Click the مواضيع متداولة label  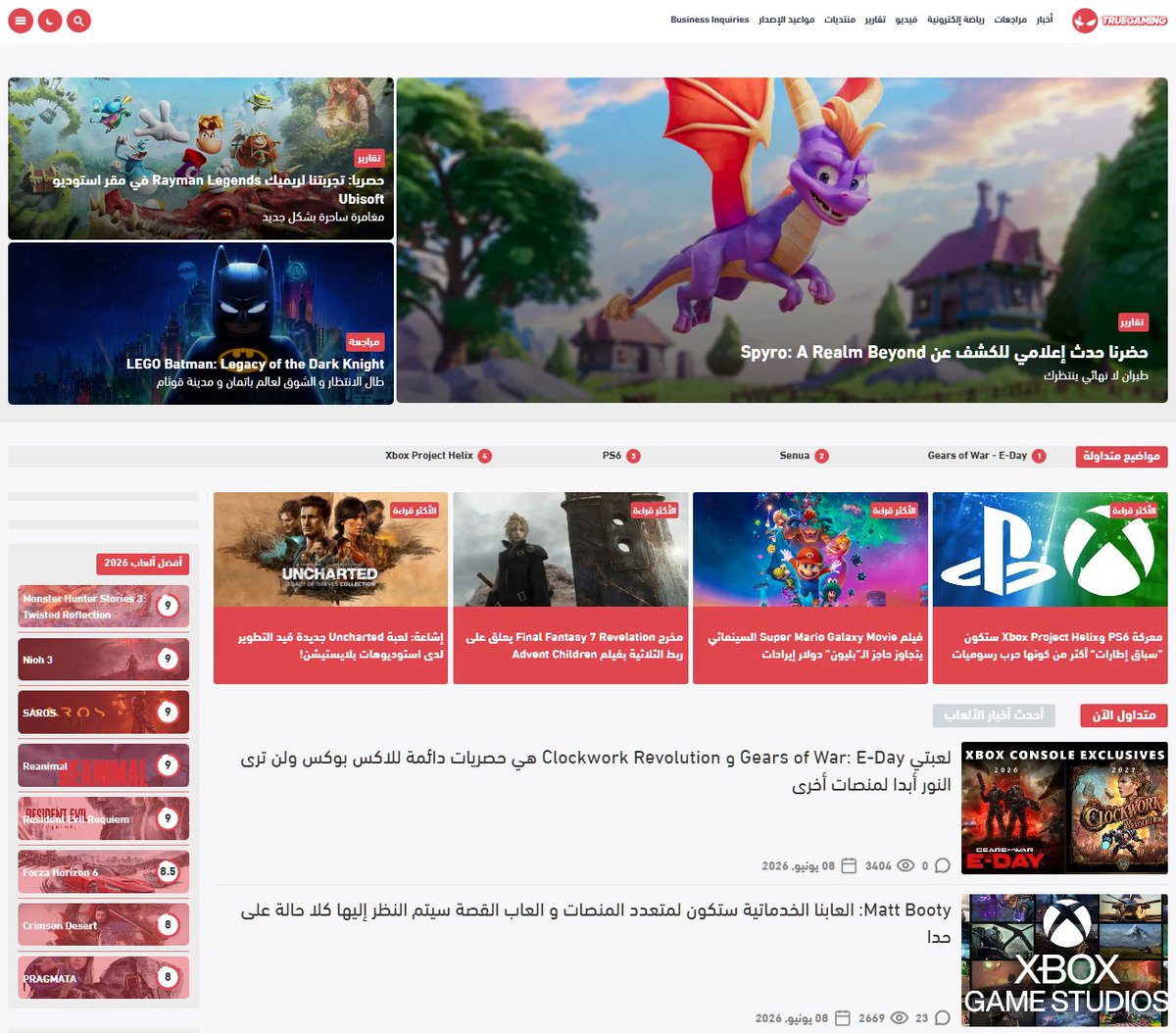pyautogui.click(x=1121, y=457)
